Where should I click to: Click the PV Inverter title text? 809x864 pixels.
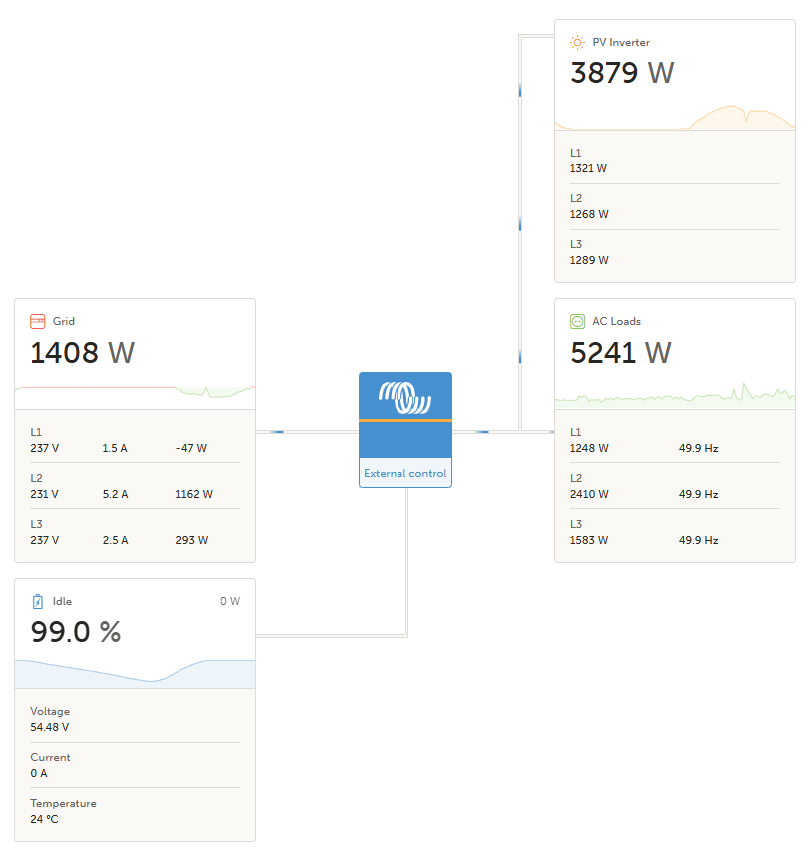tap(621, 42)
